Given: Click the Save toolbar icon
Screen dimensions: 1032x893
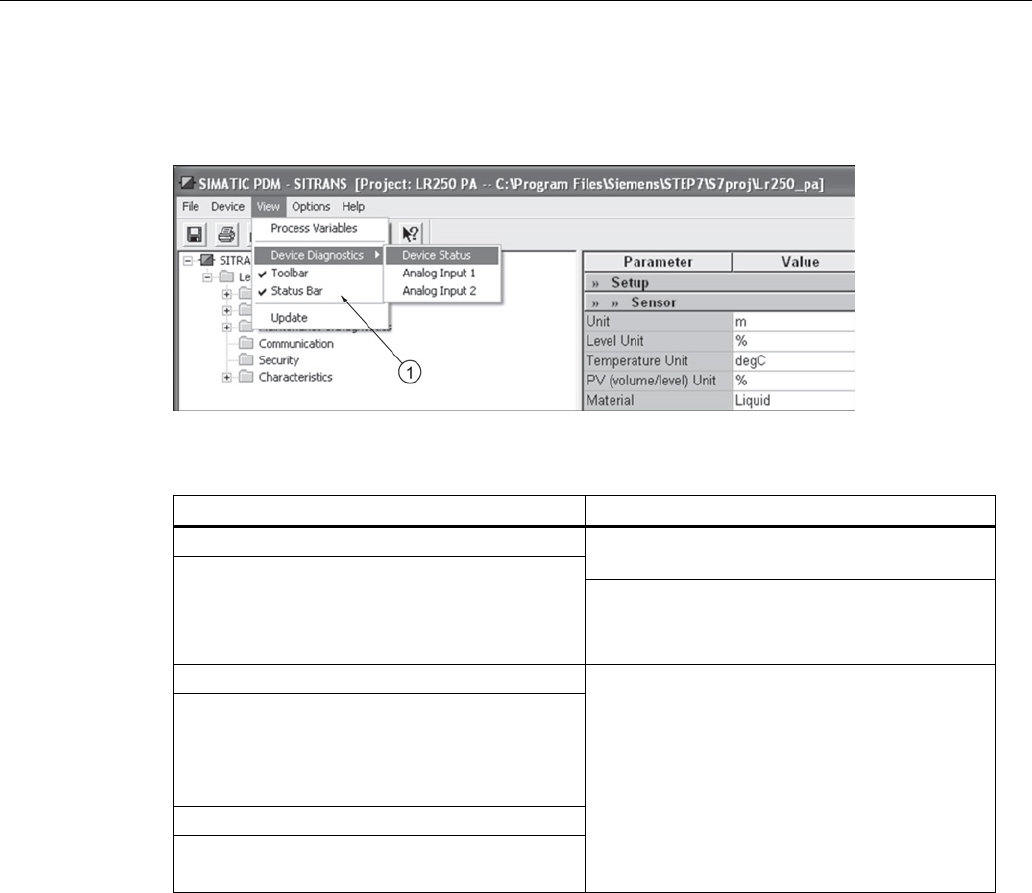Looking at the screenshot, I should click(x=194, y=234).
